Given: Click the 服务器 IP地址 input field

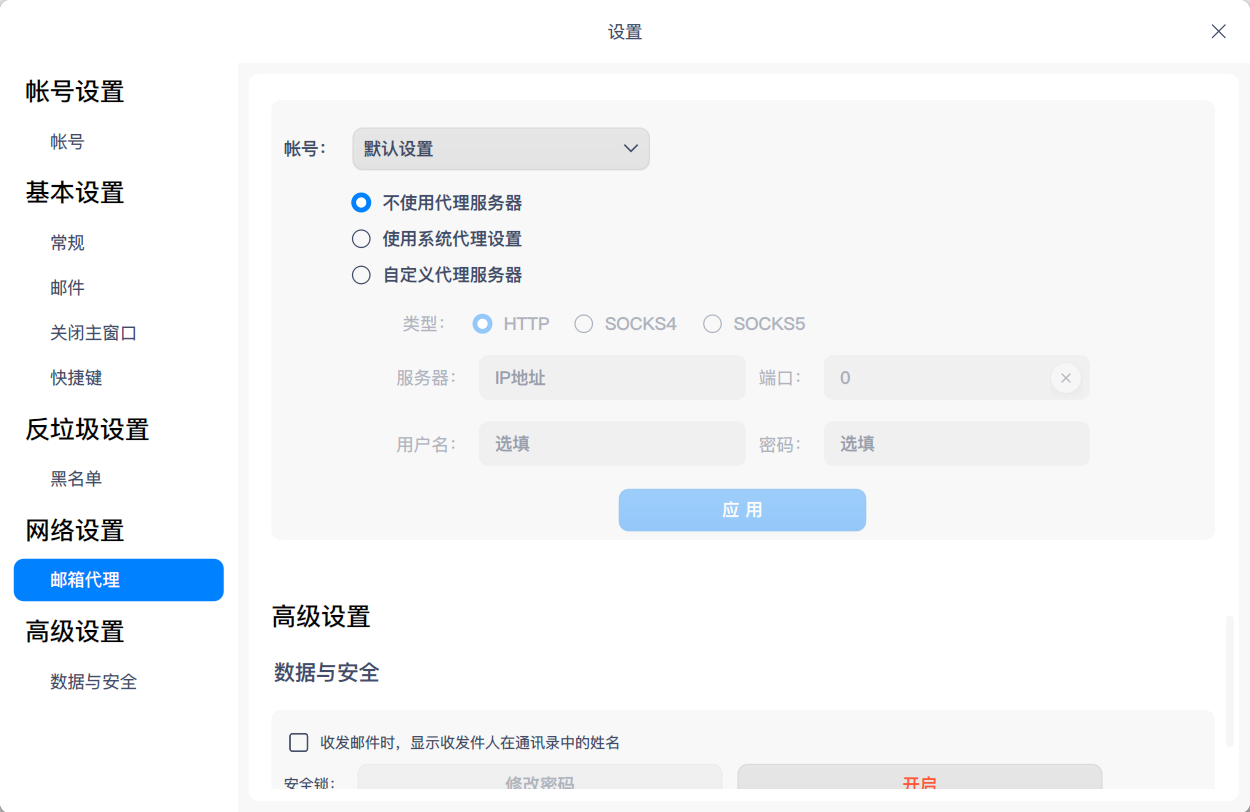Looking at the screenshot, I should click(610, 378).
